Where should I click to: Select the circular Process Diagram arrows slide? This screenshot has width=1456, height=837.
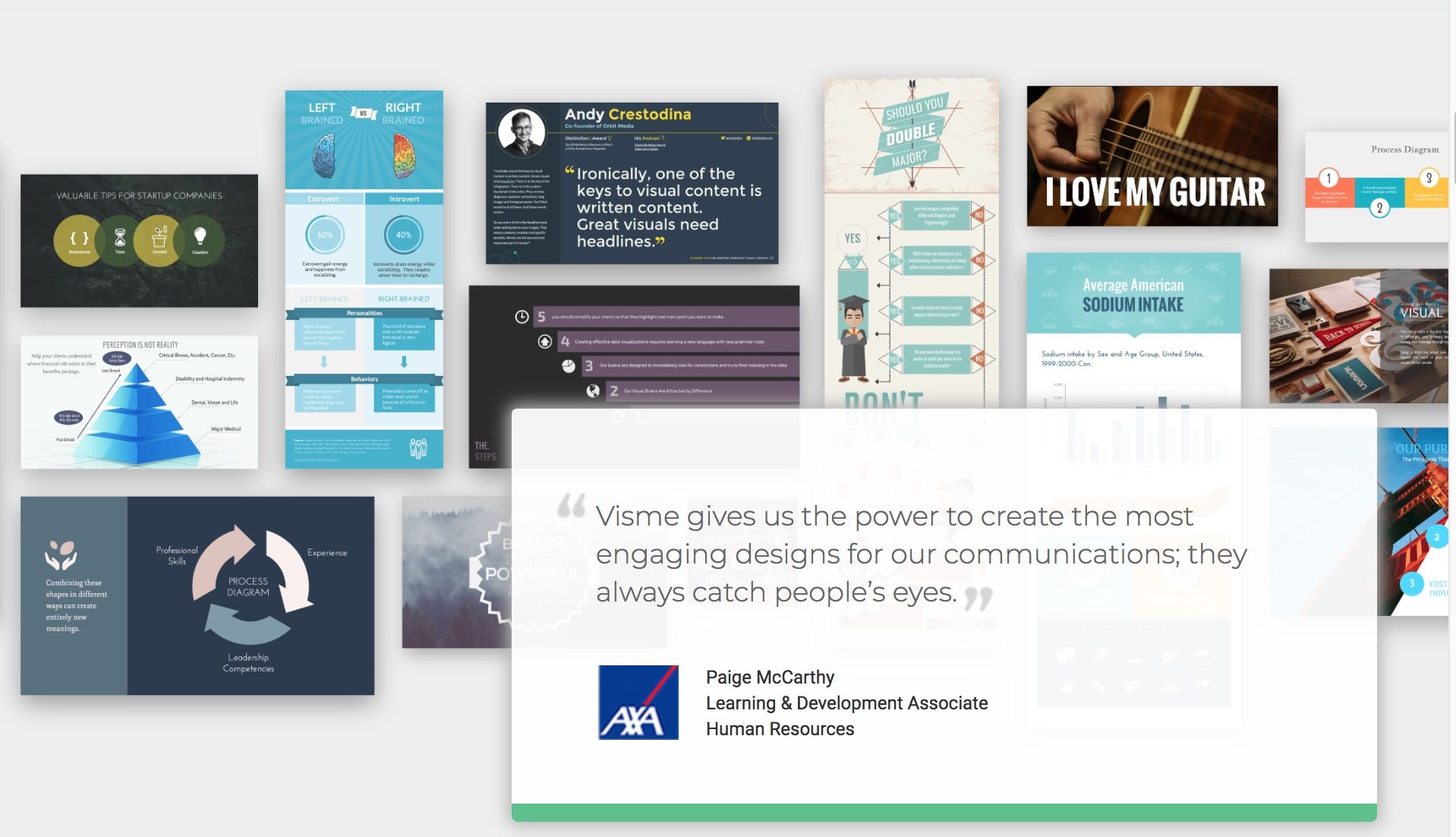pyautogui.click(x=197, y=595)
